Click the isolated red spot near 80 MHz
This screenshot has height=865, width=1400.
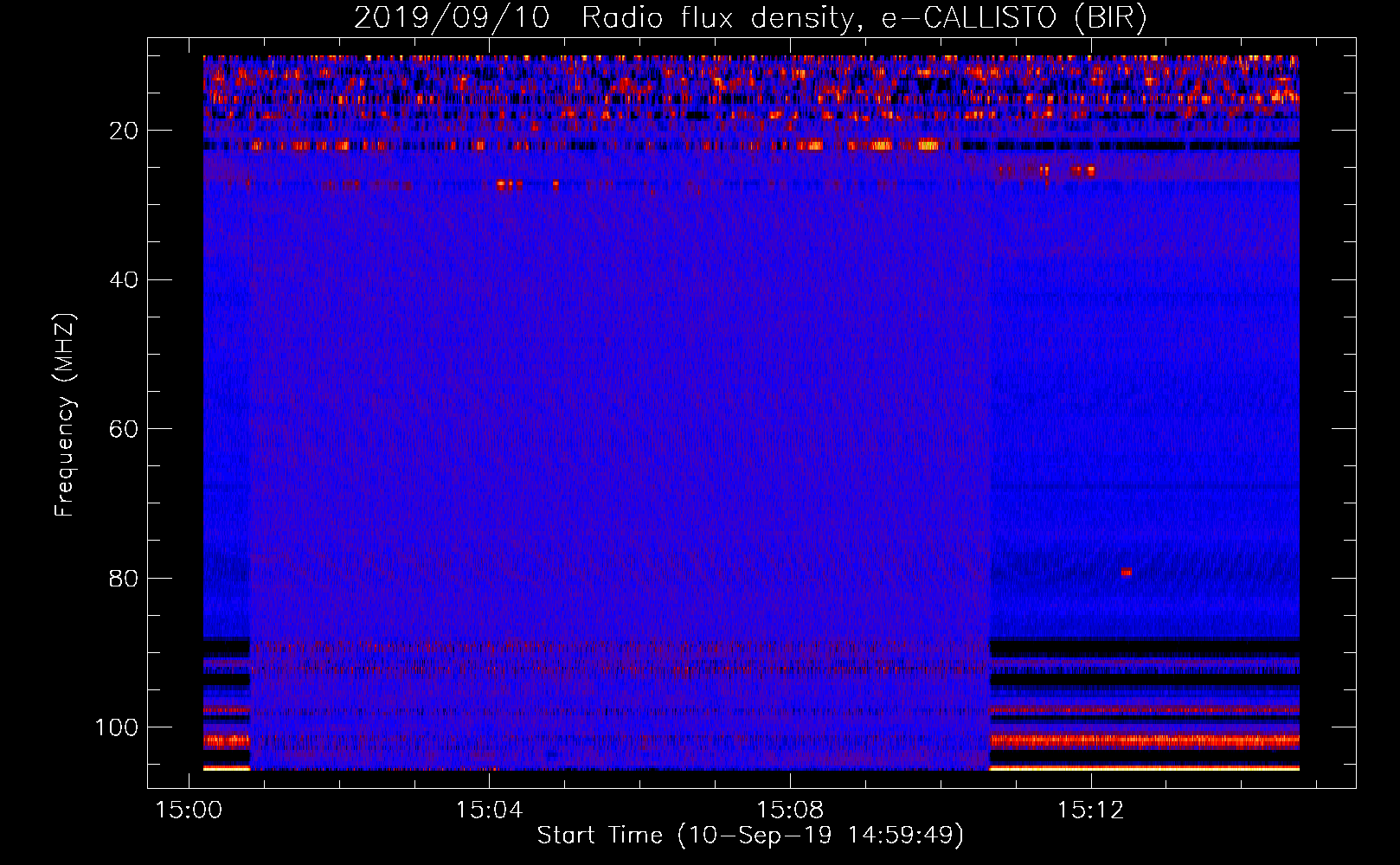[x=1126, y=572]
